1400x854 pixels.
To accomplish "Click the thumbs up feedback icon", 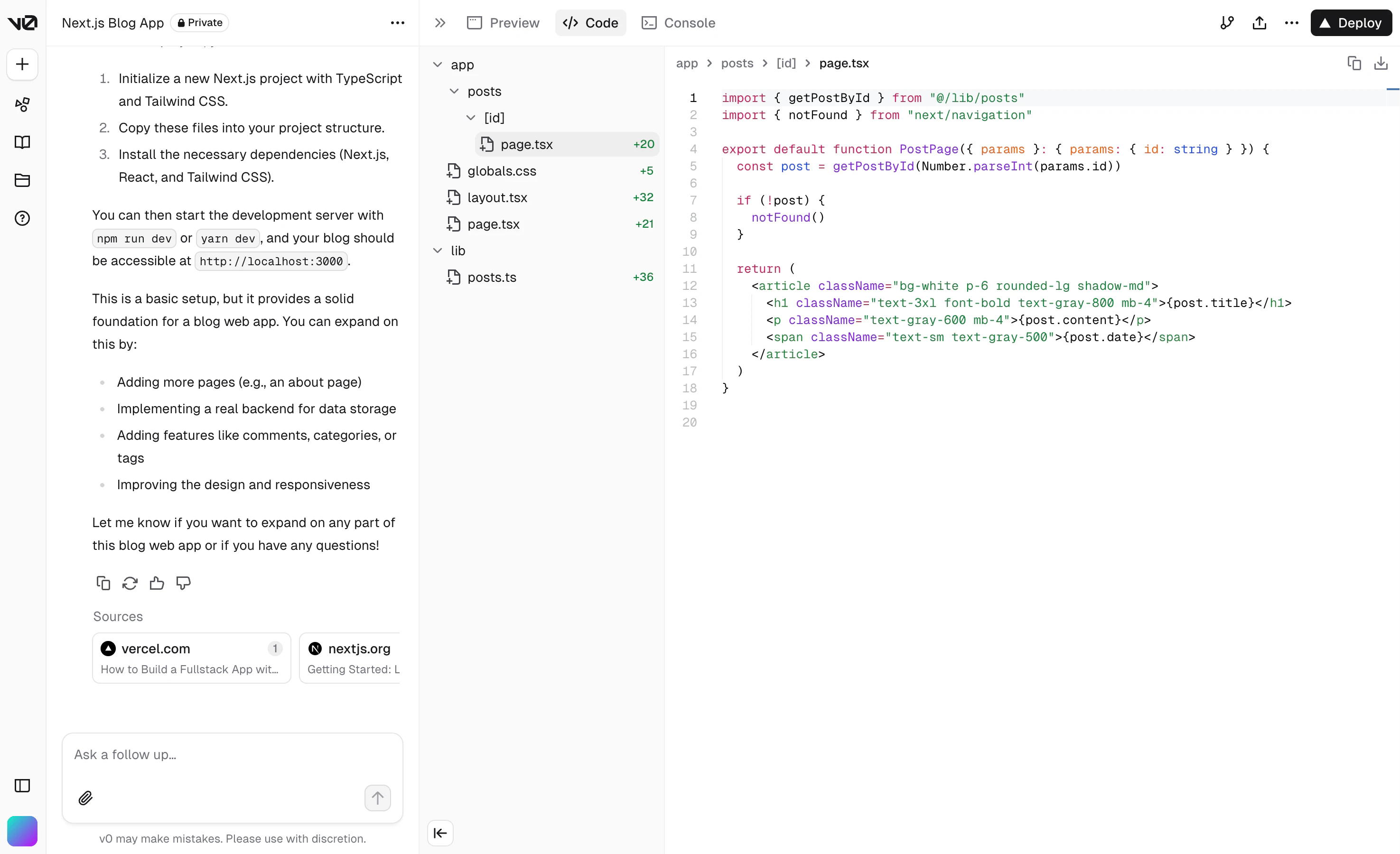I will pos(157,583).
